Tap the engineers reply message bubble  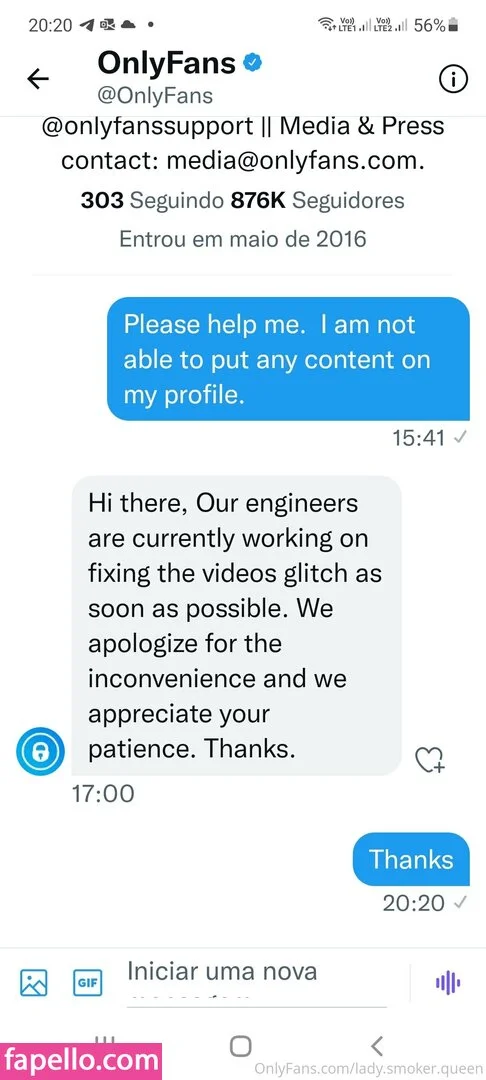point(236,625)
